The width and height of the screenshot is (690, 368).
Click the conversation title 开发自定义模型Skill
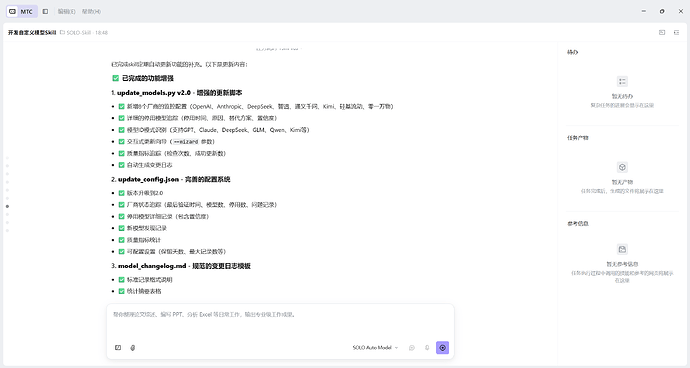32,33
